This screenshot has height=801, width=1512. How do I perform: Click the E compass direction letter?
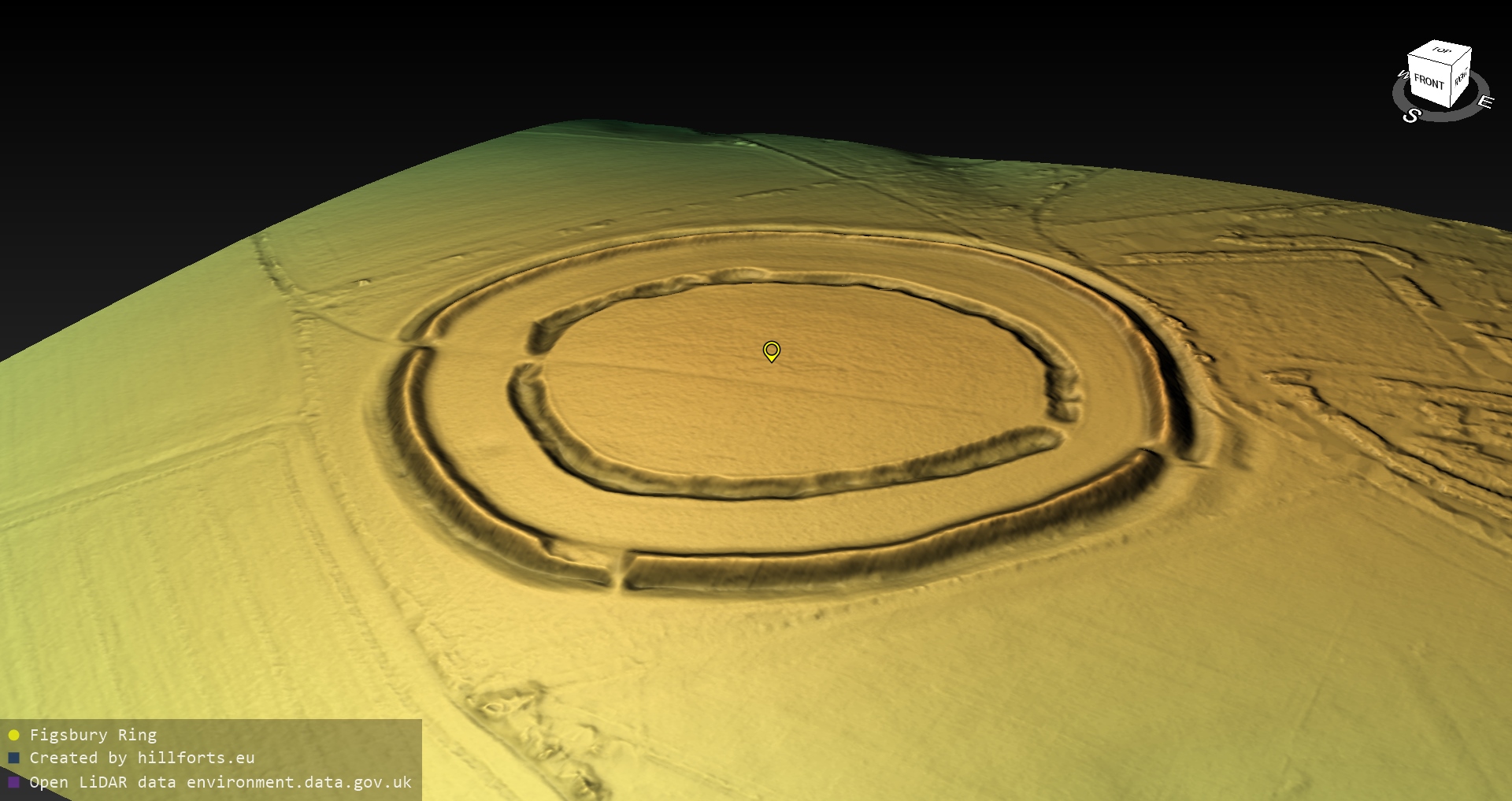pos(1484,102)
